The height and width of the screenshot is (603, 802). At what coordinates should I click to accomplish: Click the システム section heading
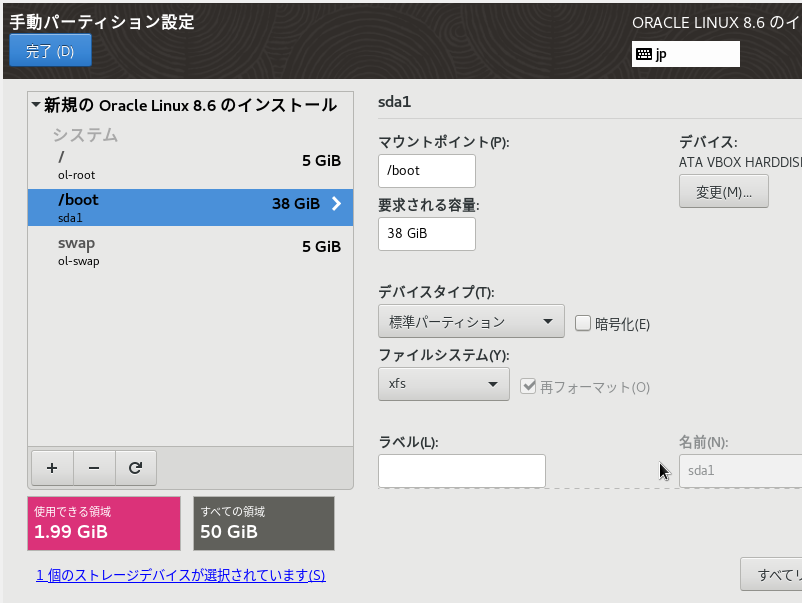(x=85, y=135)
